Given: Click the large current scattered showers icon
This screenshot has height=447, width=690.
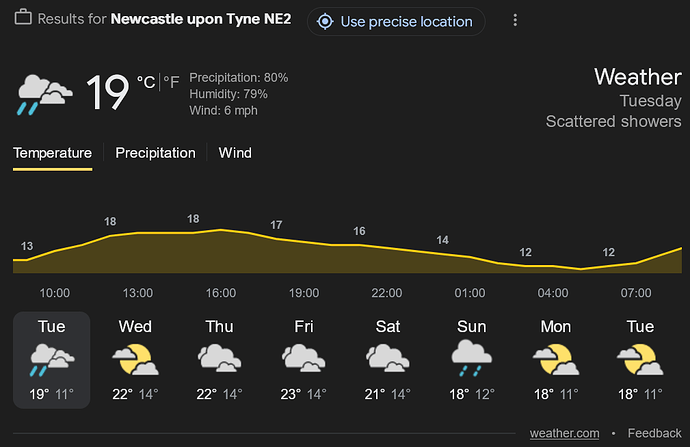Looking at the screenshot, I should [45, 95].
